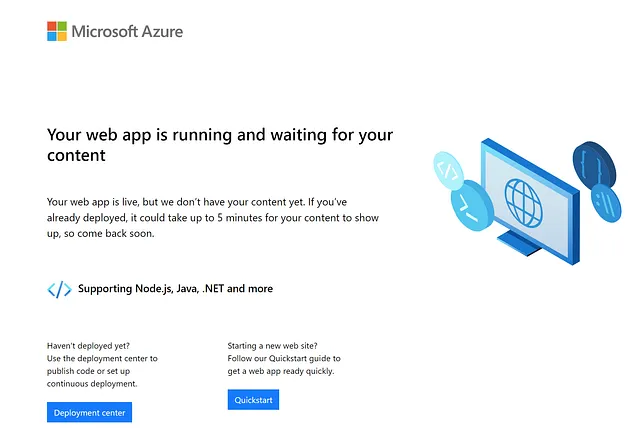
Task: Click the paragraph starting 'Your web app is live'
Action: pos(213,218)
